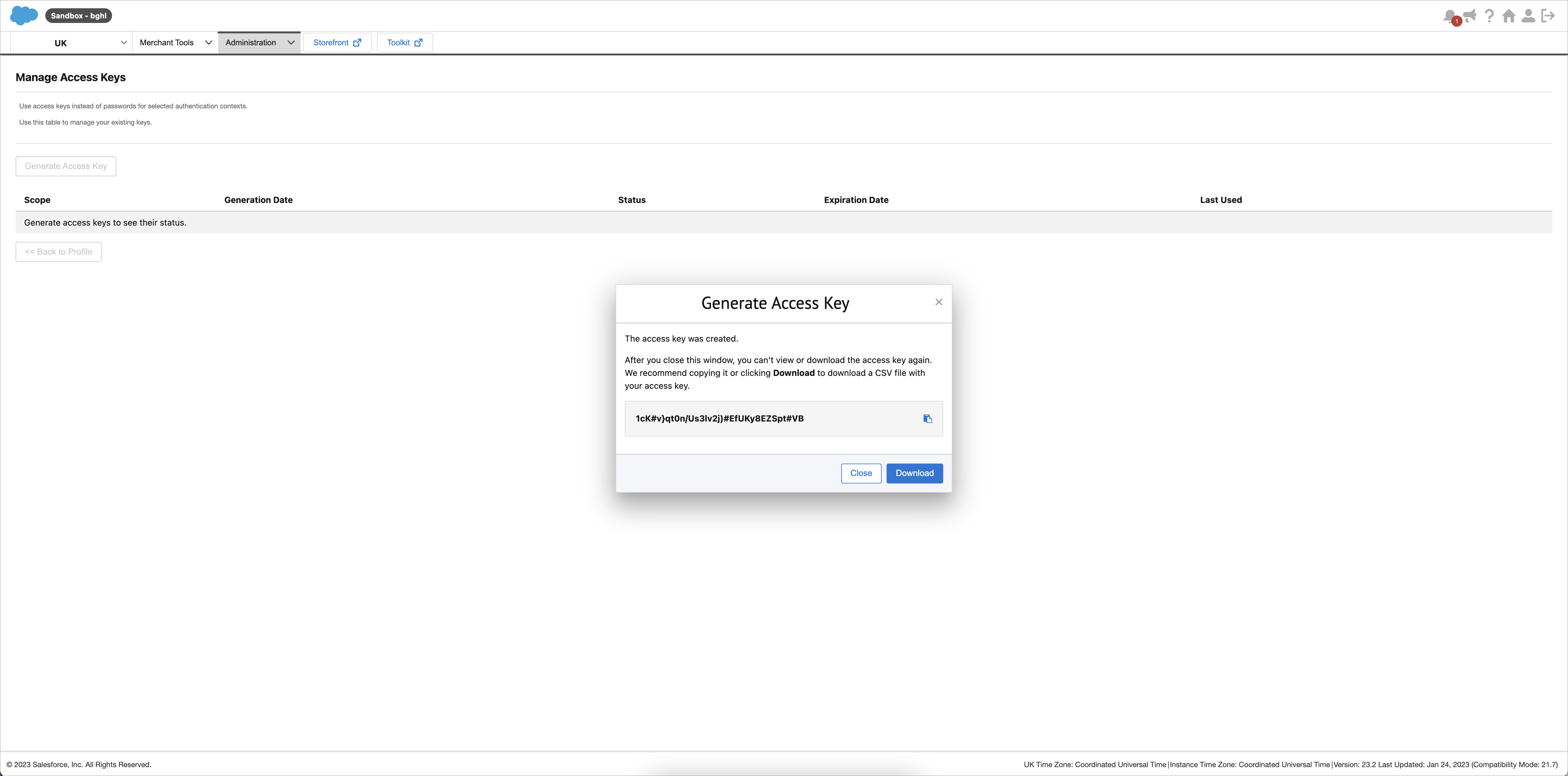Click the Manage Access Keys heading
Screen dimensions: 1568x776
(71, 77)
